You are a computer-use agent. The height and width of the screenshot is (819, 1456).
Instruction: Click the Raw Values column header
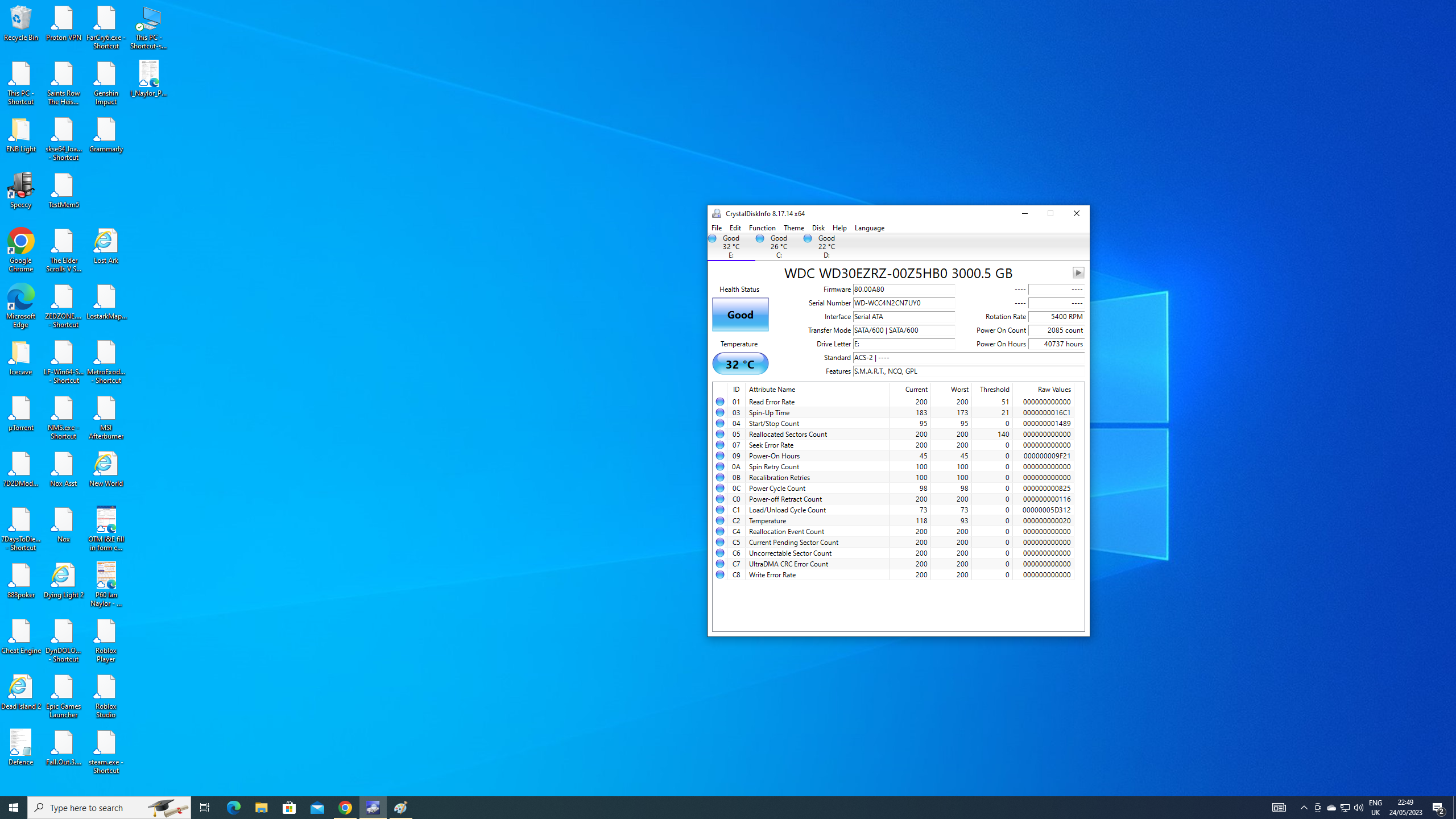[x=1043, y=390]
